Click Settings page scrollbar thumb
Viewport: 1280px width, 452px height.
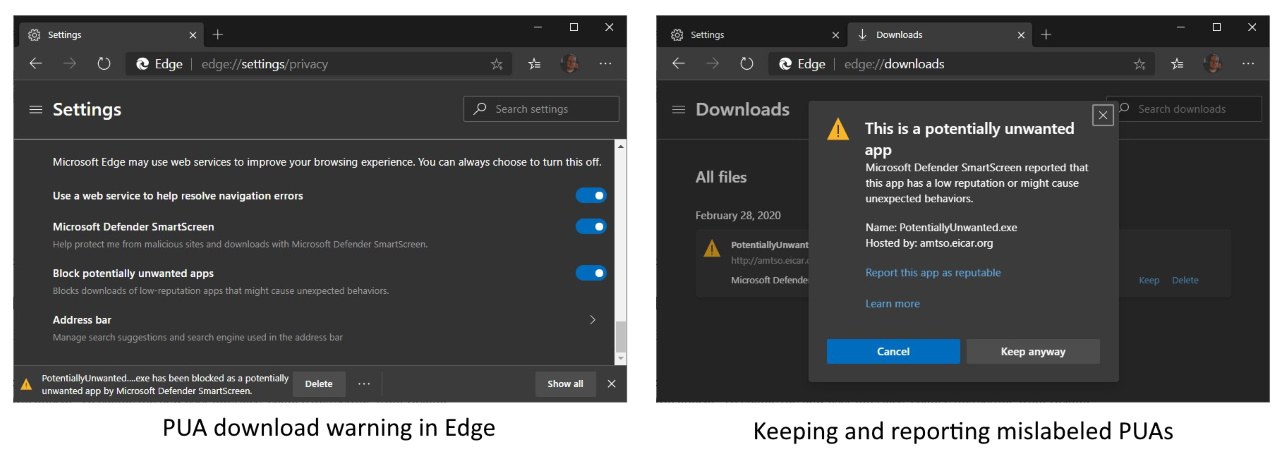pyautogui.click(x=620, y=336)
